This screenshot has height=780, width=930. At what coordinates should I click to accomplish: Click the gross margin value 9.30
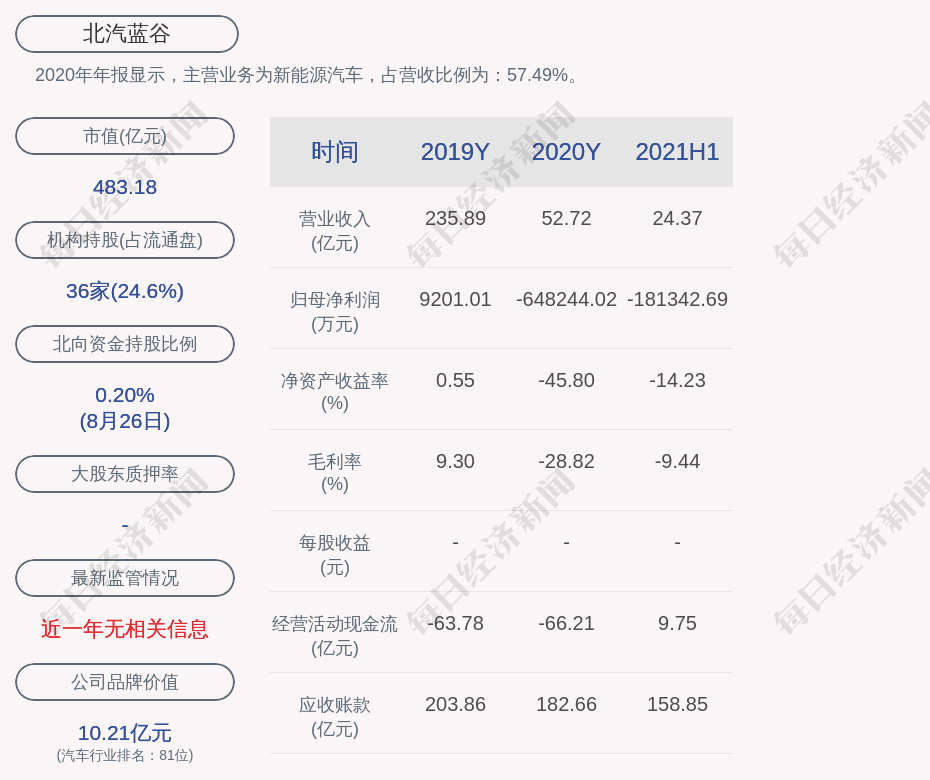pos(455,461)
